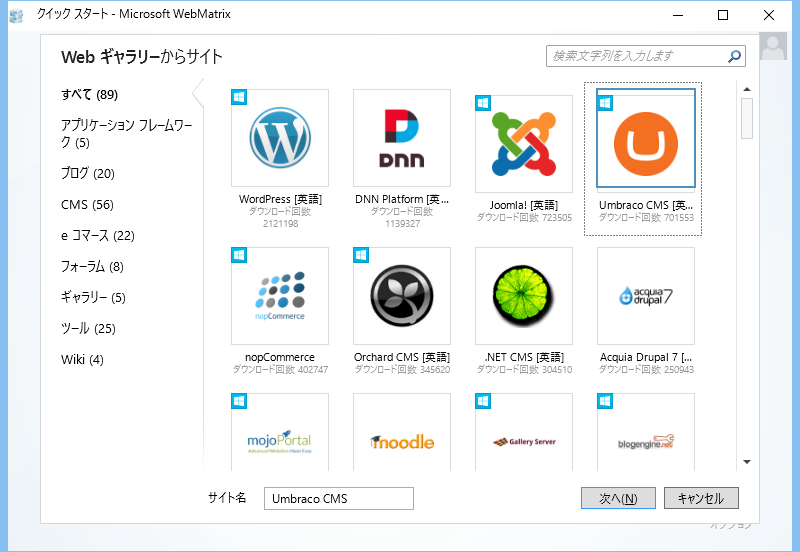This screenshot has height=552, width=800.
Task: Click the user account avatar icon
Action: coord(773,46)
